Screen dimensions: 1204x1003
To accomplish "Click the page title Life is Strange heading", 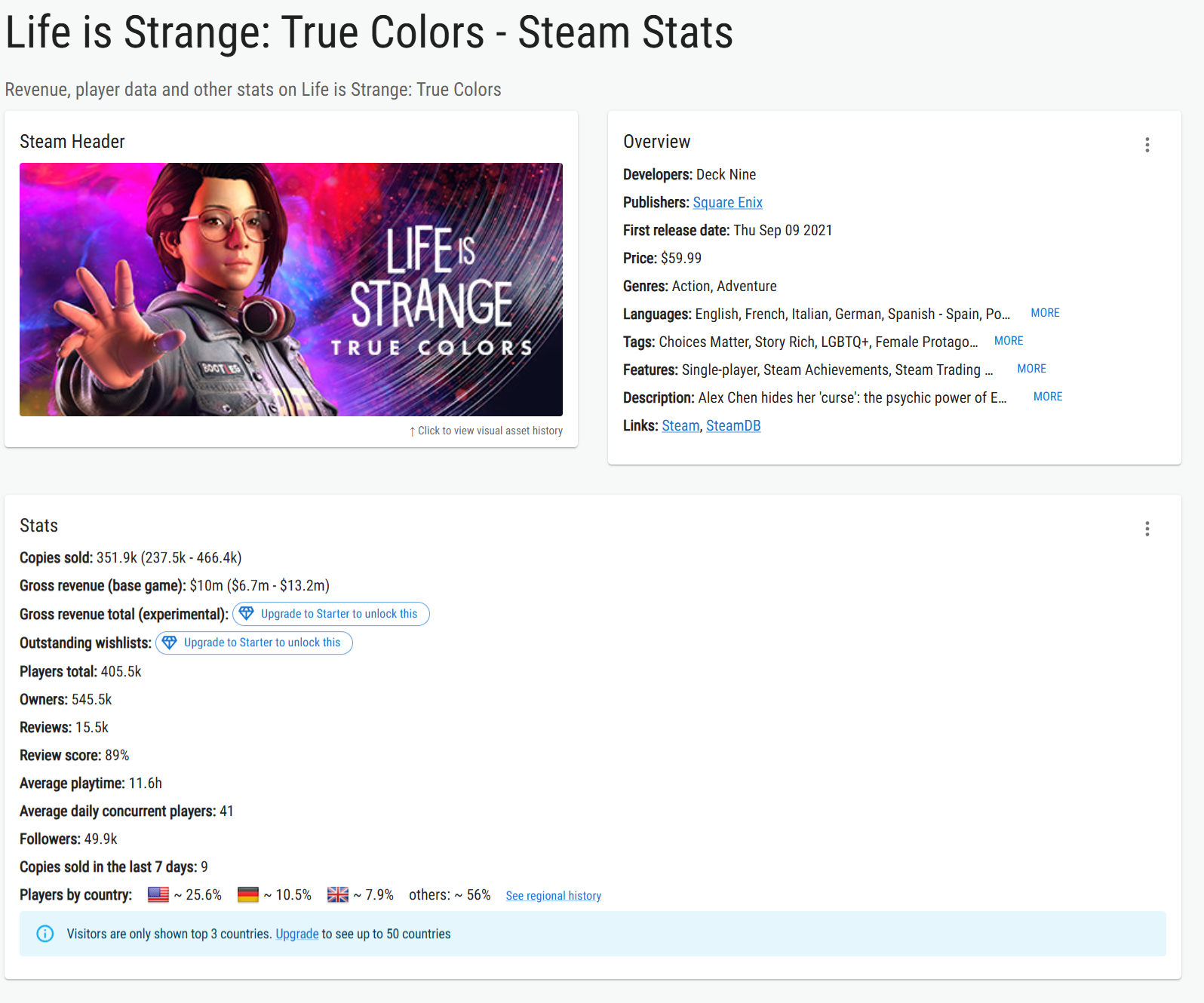I will (x=369, y=32).
